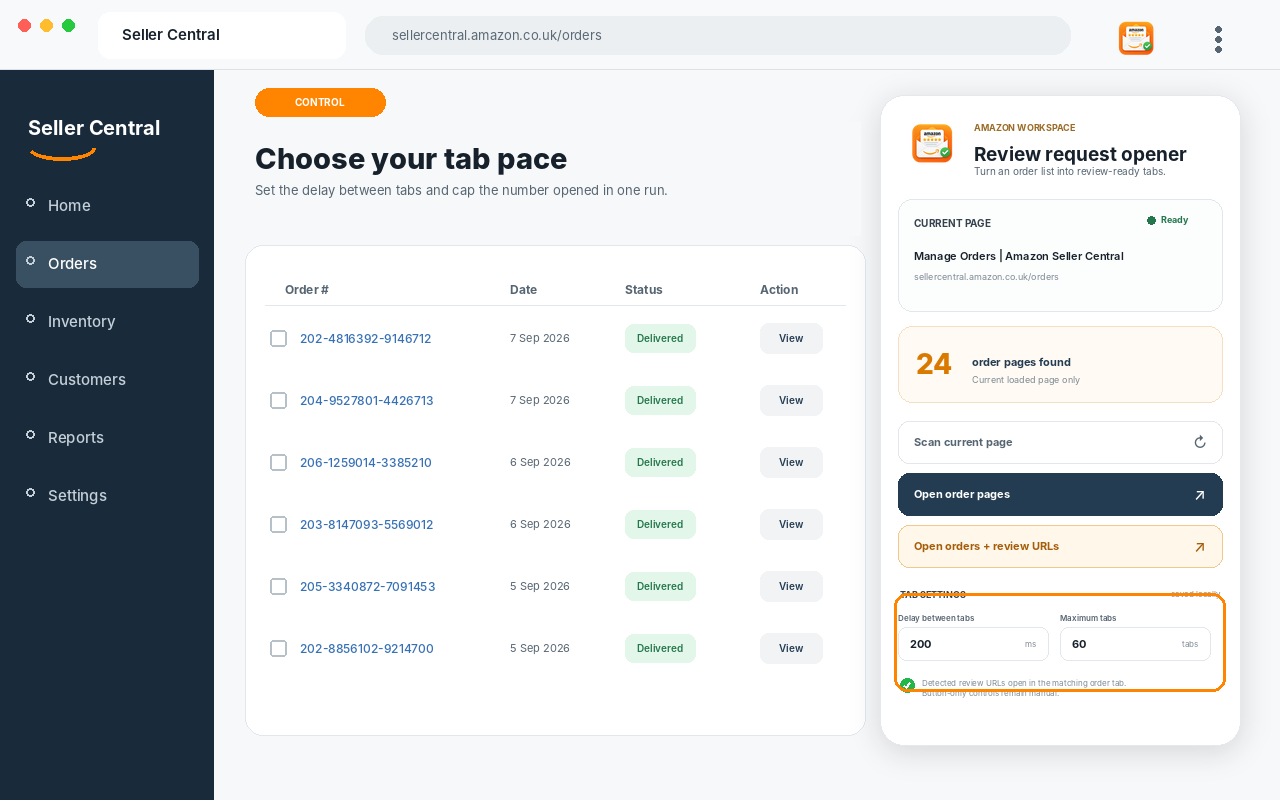Open order link 202-8856102-9214700

pyautogui.click(x=367, y=649)
